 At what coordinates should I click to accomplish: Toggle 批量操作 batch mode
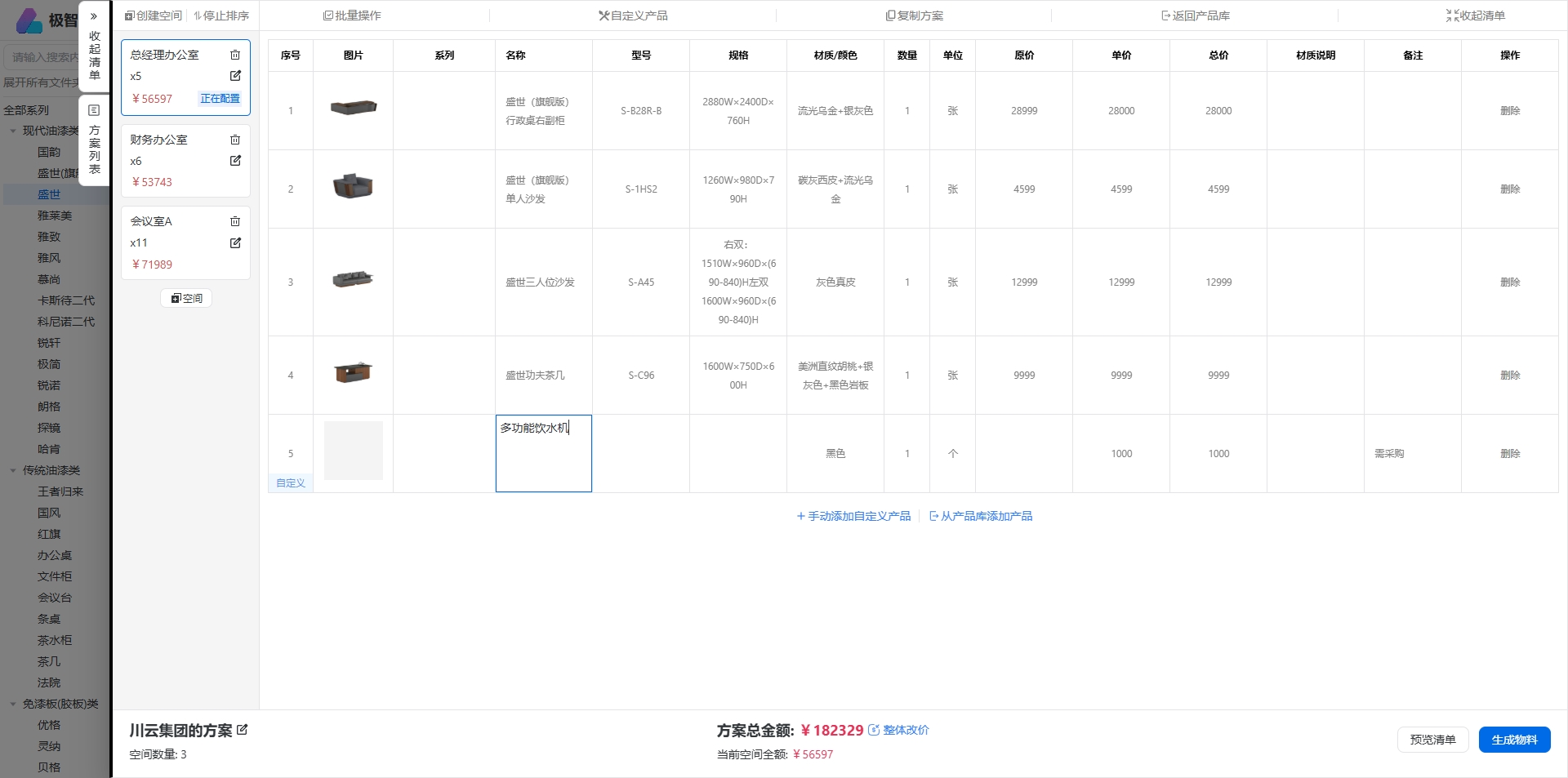[352, 16]
